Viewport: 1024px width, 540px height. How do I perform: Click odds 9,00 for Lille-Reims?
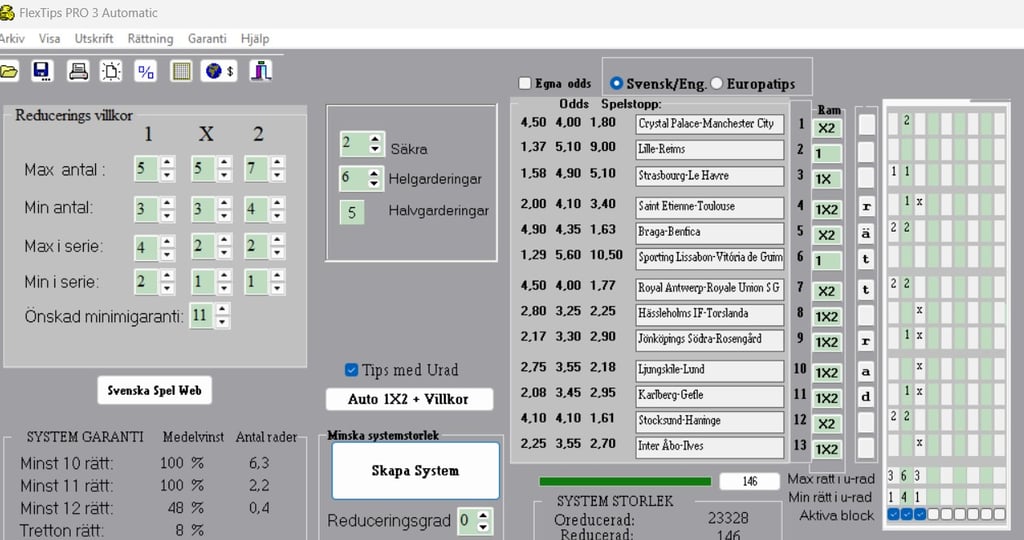click(x=602, y=147)
